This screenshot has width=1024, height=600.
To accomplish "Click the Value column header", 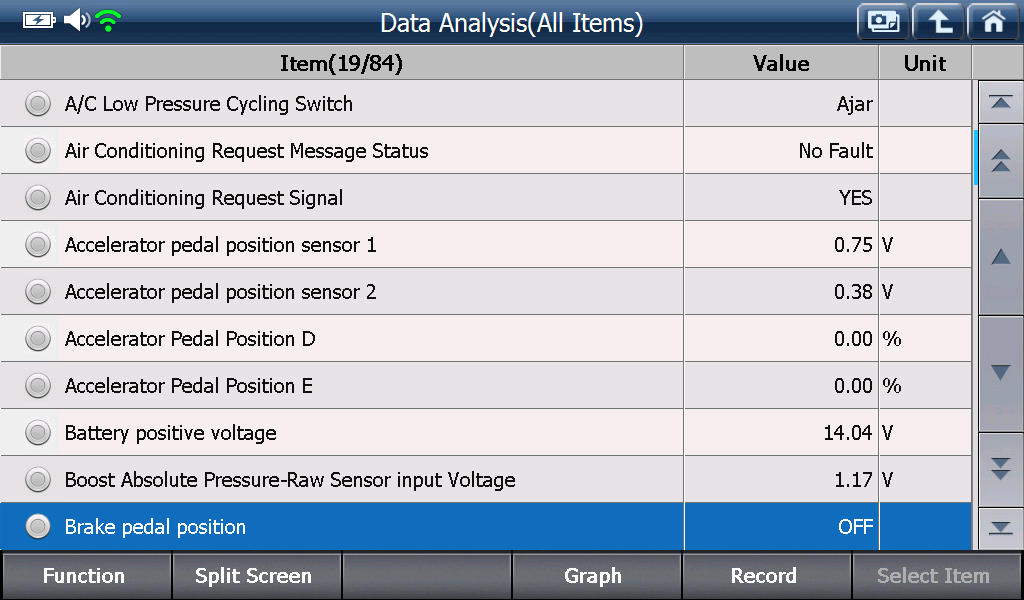I will pos(781,63).
